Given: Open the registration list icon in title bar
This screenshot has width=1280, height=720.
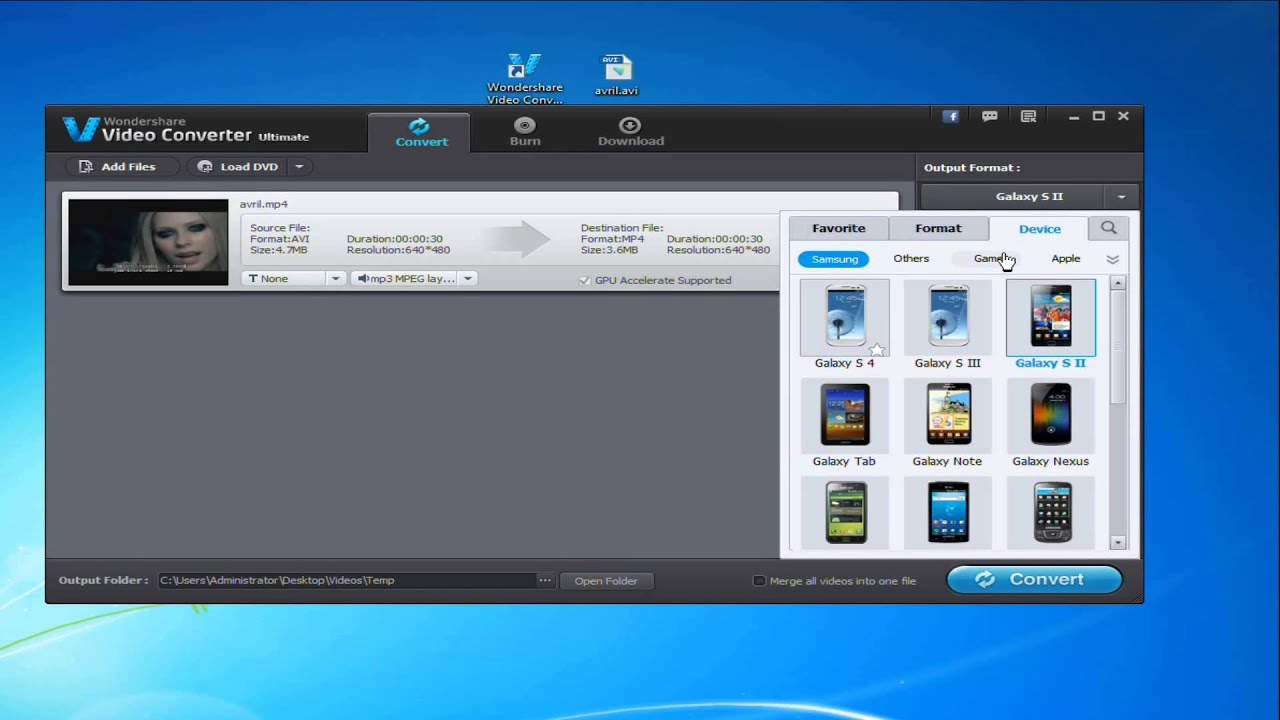Looking at the screenshot, I should [x=1028, y=116].
